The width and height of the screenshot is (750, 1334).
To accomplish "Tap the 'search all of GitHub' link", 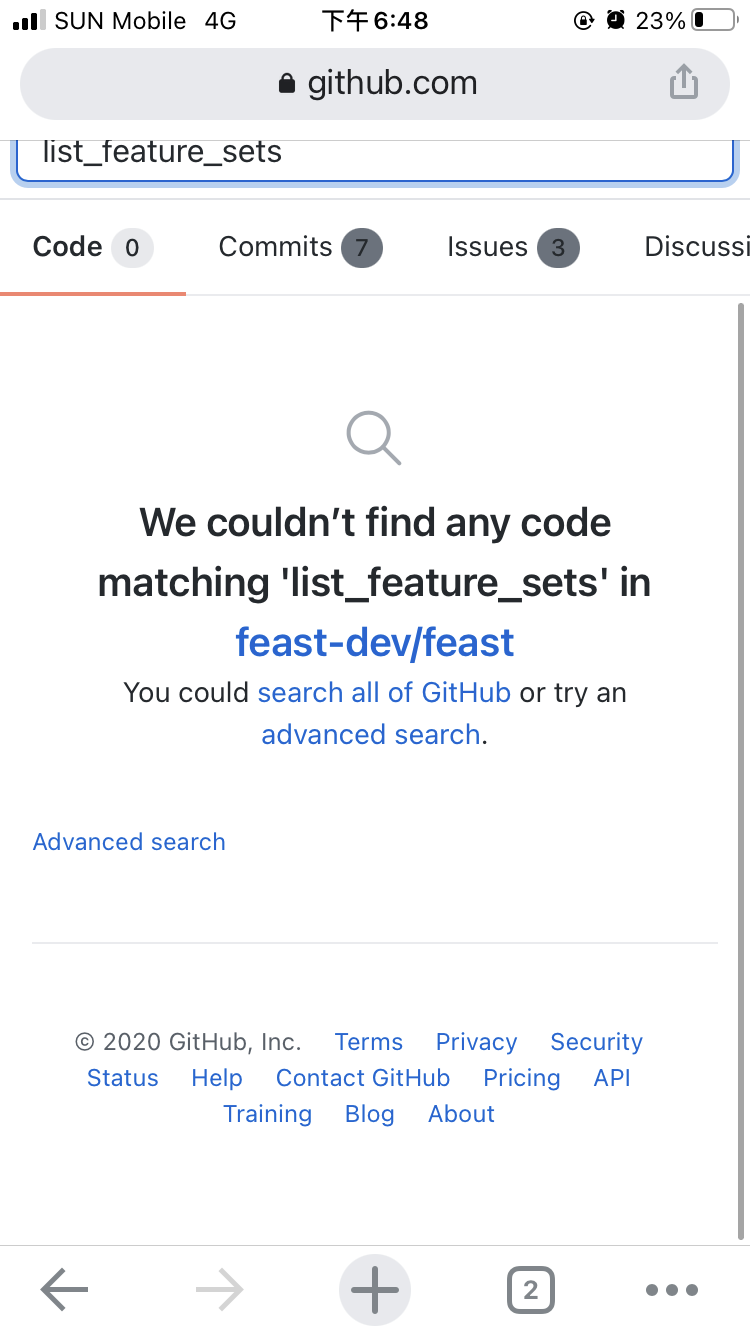I will click(x=384, y=692).
